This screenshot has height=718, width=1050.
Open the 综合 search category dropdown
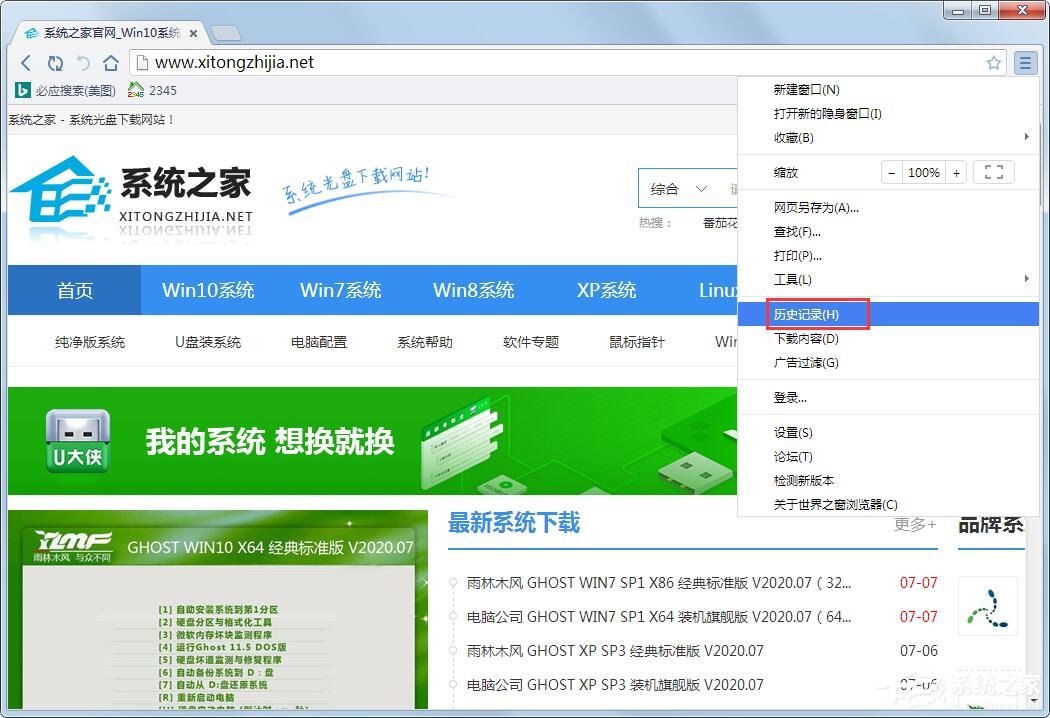point(670,188)
